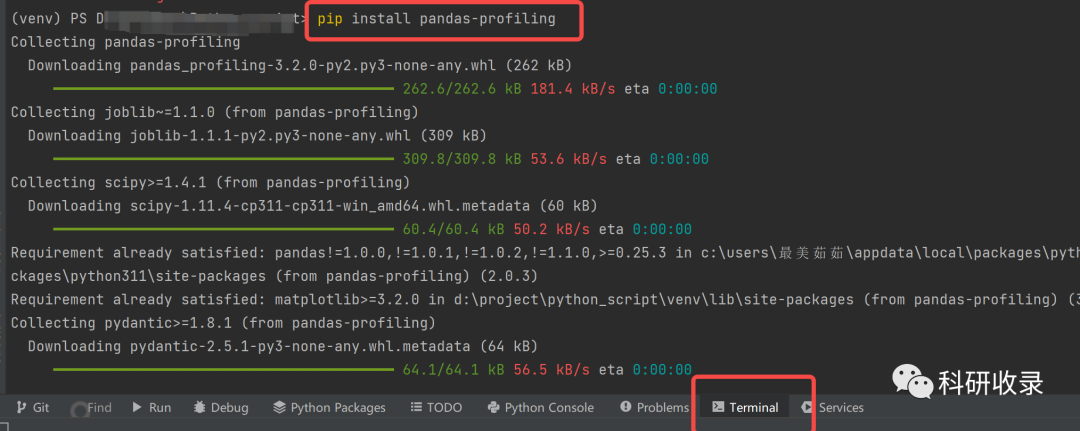This screenshot has height=431, width=1080.
Task: Open the Git tool window tab
Action: coord(32,408)
